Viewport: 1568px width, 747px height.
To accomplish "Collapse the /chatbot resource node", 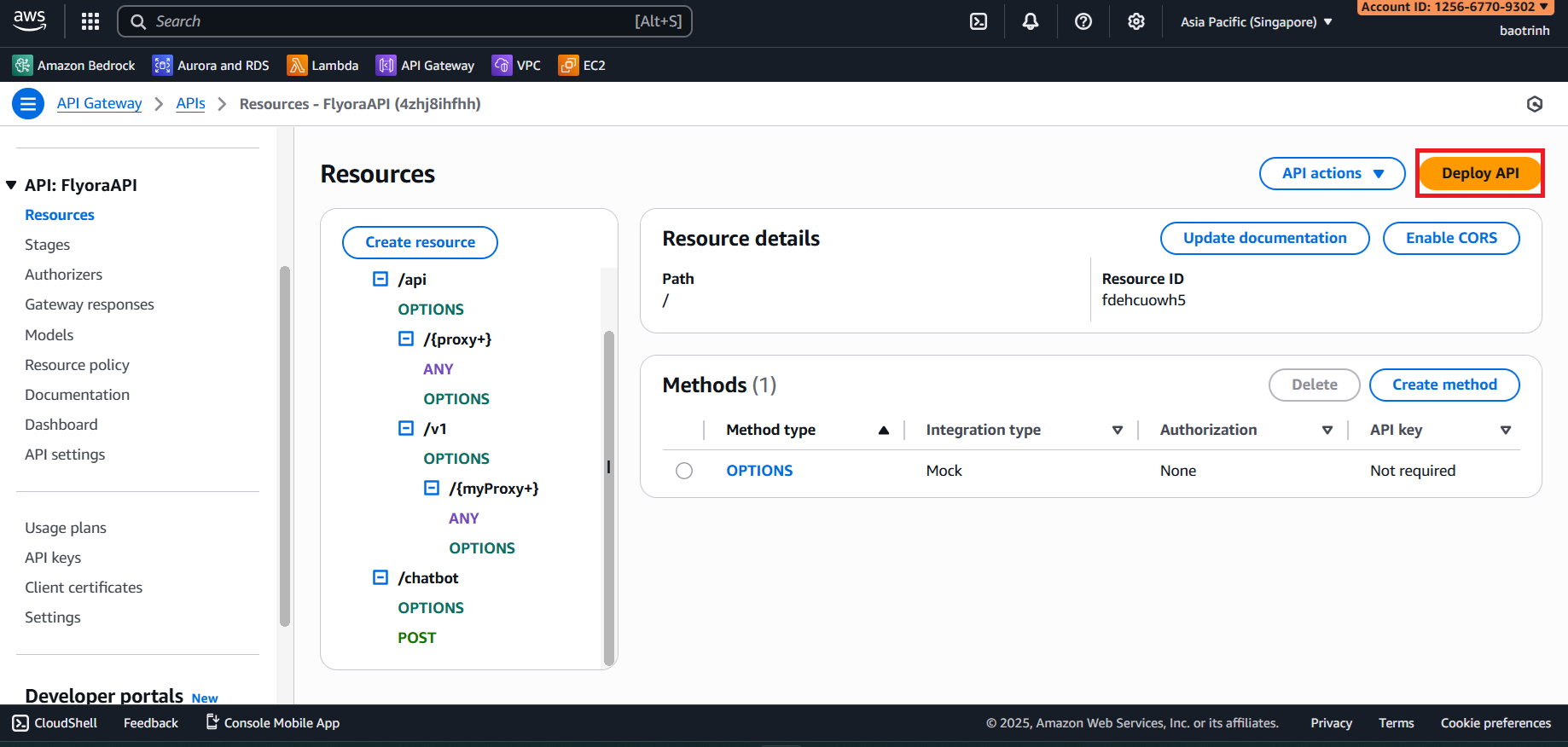I will (380, 578).
